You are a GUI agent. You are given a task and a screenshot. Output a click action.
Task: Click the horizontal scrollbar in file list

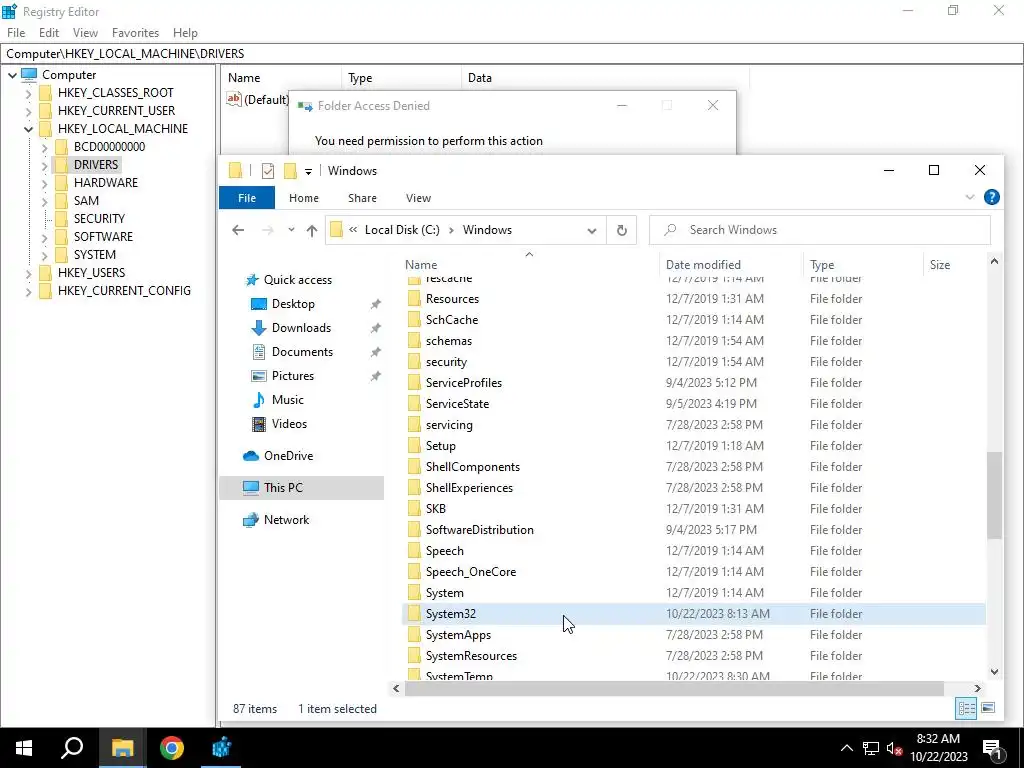674,688
